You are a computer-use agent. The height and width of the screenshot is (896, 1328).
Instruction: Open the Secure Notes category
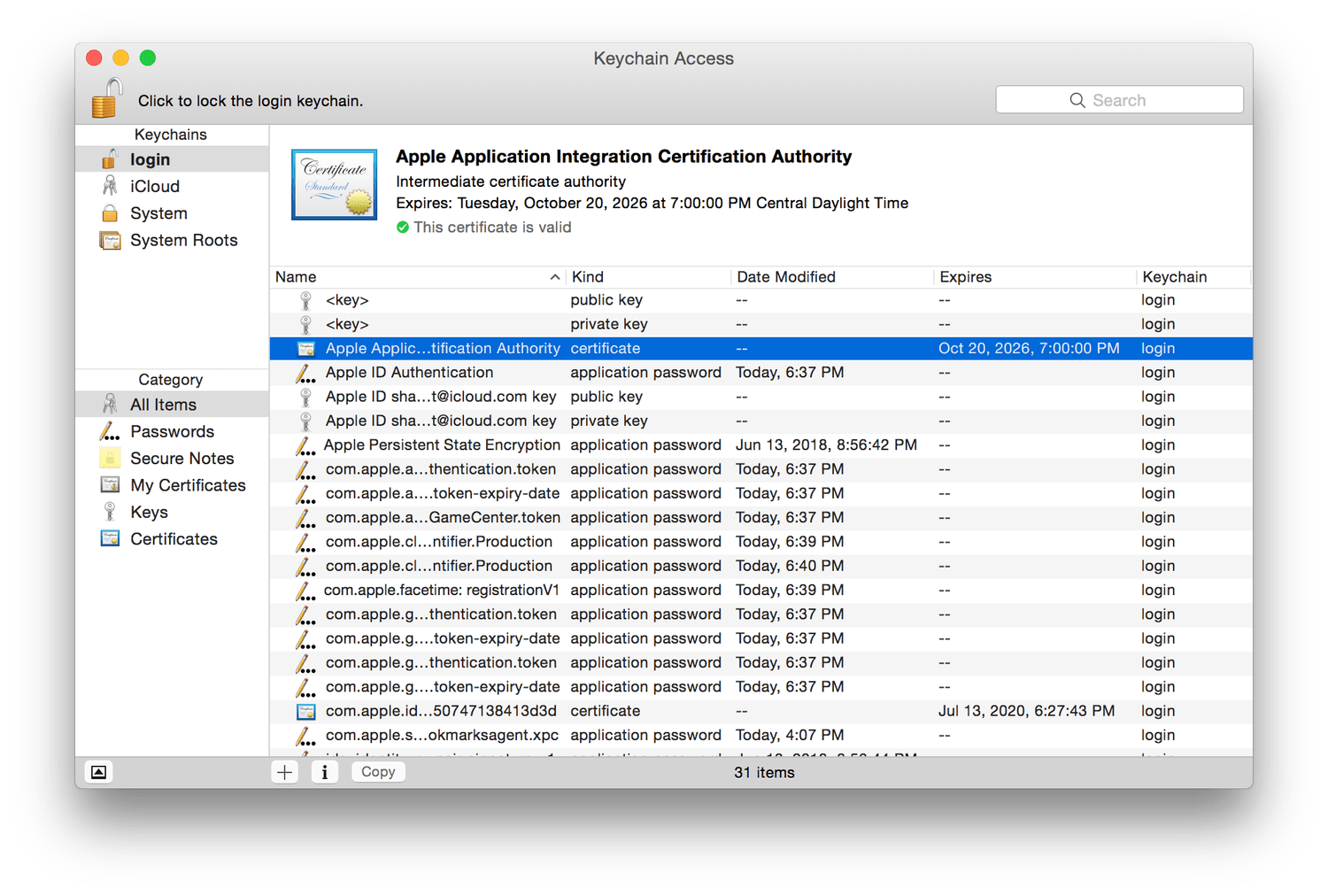point(181,459)
